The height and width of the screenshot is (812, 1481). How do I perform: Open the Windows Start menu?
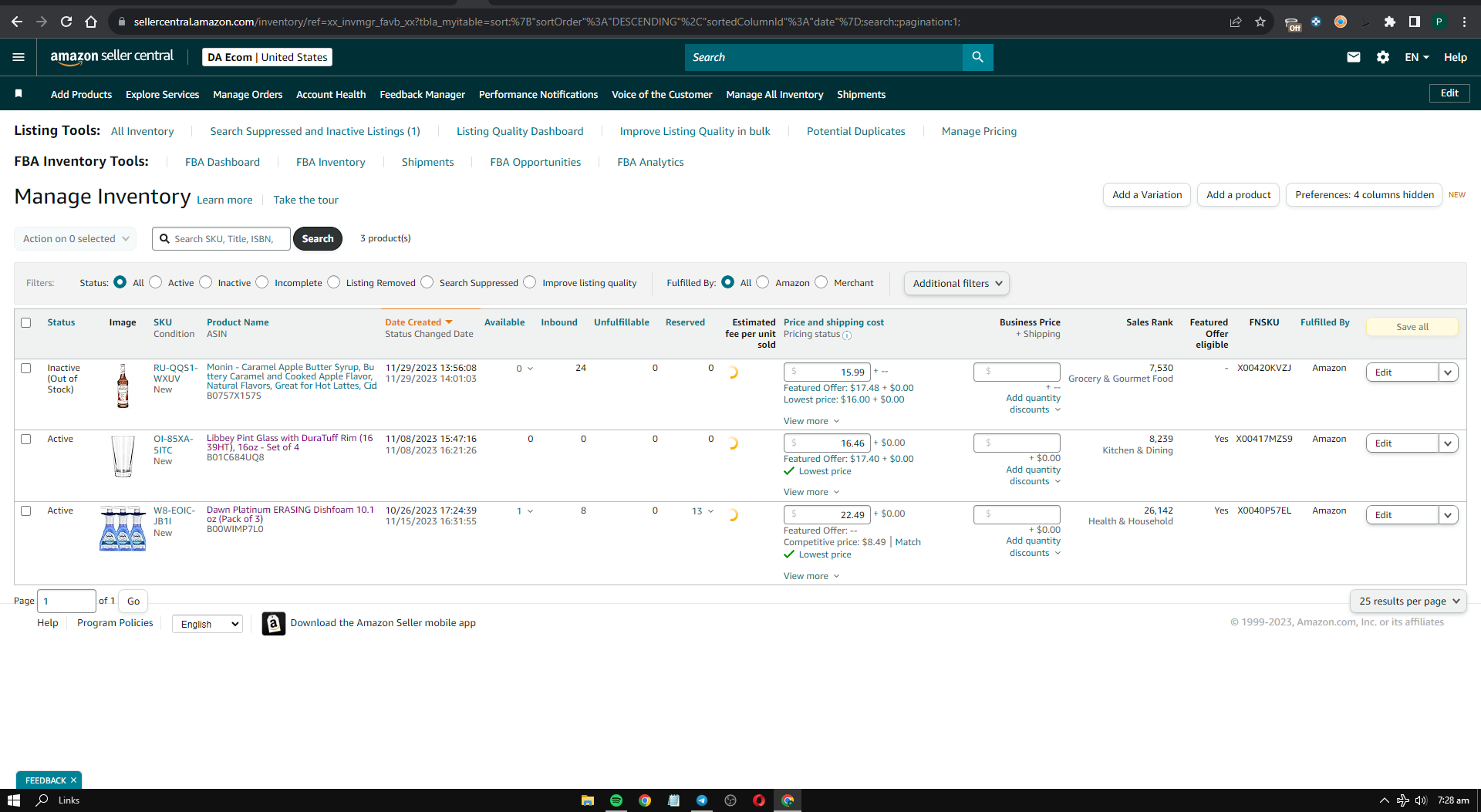pyautogui.click(x=14, y=800)
